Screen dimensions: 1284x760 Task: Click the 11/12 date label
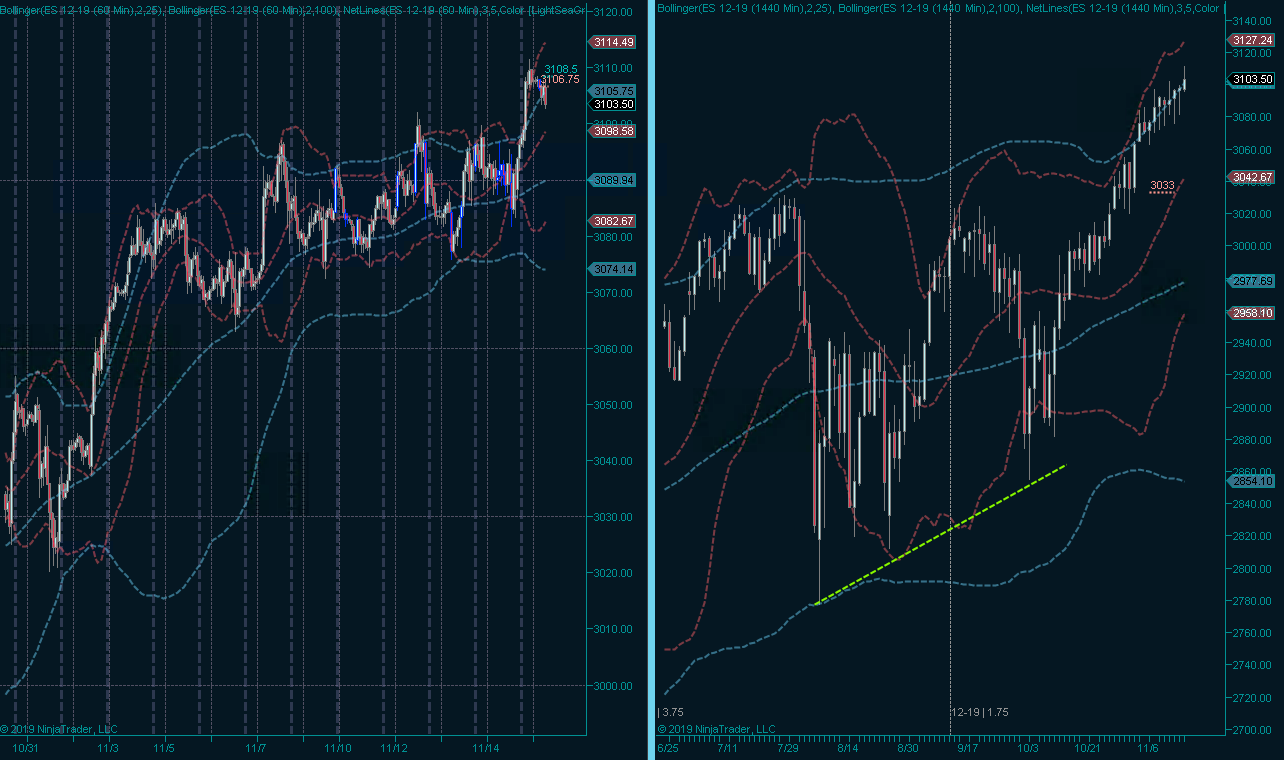tap(395, 748)
